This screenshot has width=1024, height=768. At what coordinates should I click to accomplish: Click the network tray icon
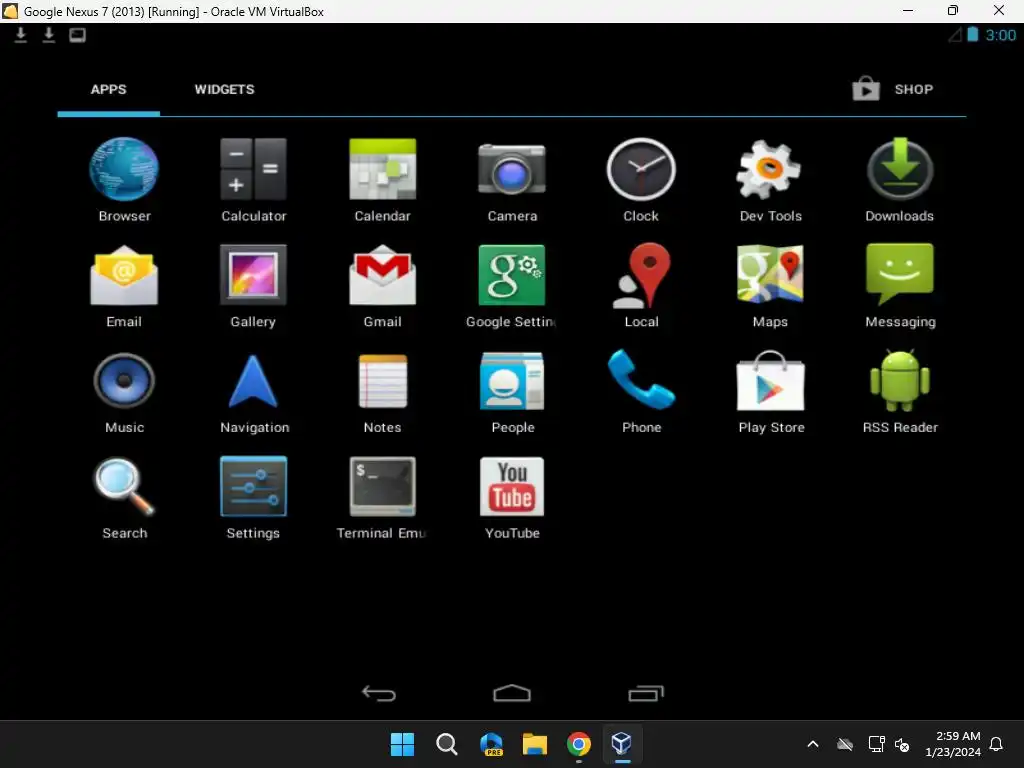click(x=876, y=744)
